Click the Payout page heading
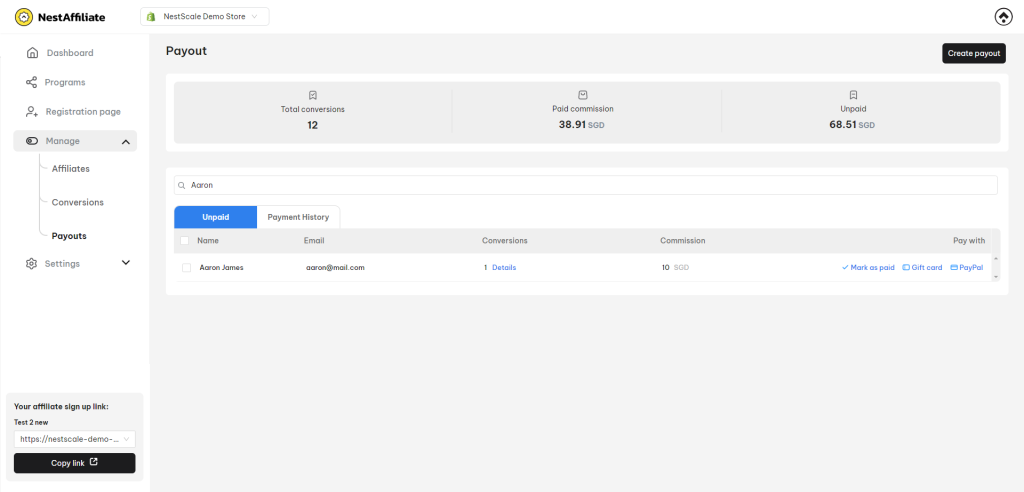This screenshot has width=1024, height=492. (x=186, y=51)
